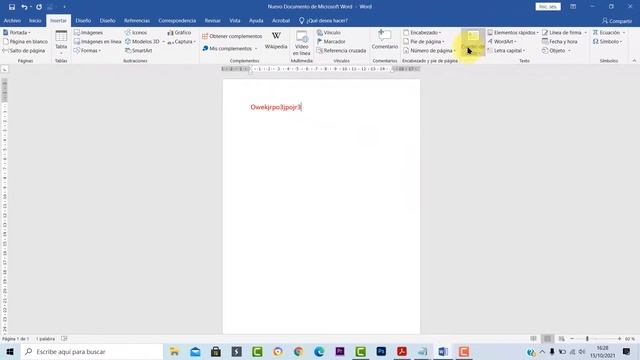Open the Wikipedia add-in
Viewport: 640px width, 360px height.
[x=276, y=40]
